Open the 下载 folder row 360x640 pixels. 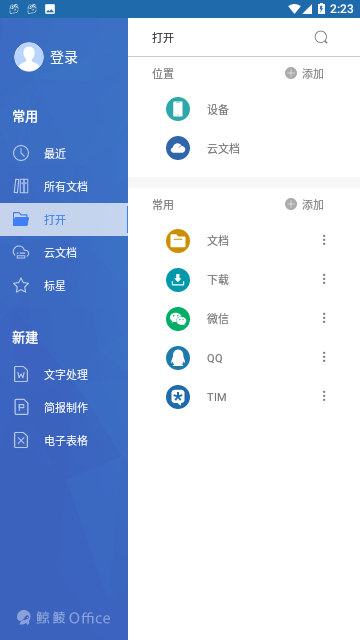(x=244, y=280)
